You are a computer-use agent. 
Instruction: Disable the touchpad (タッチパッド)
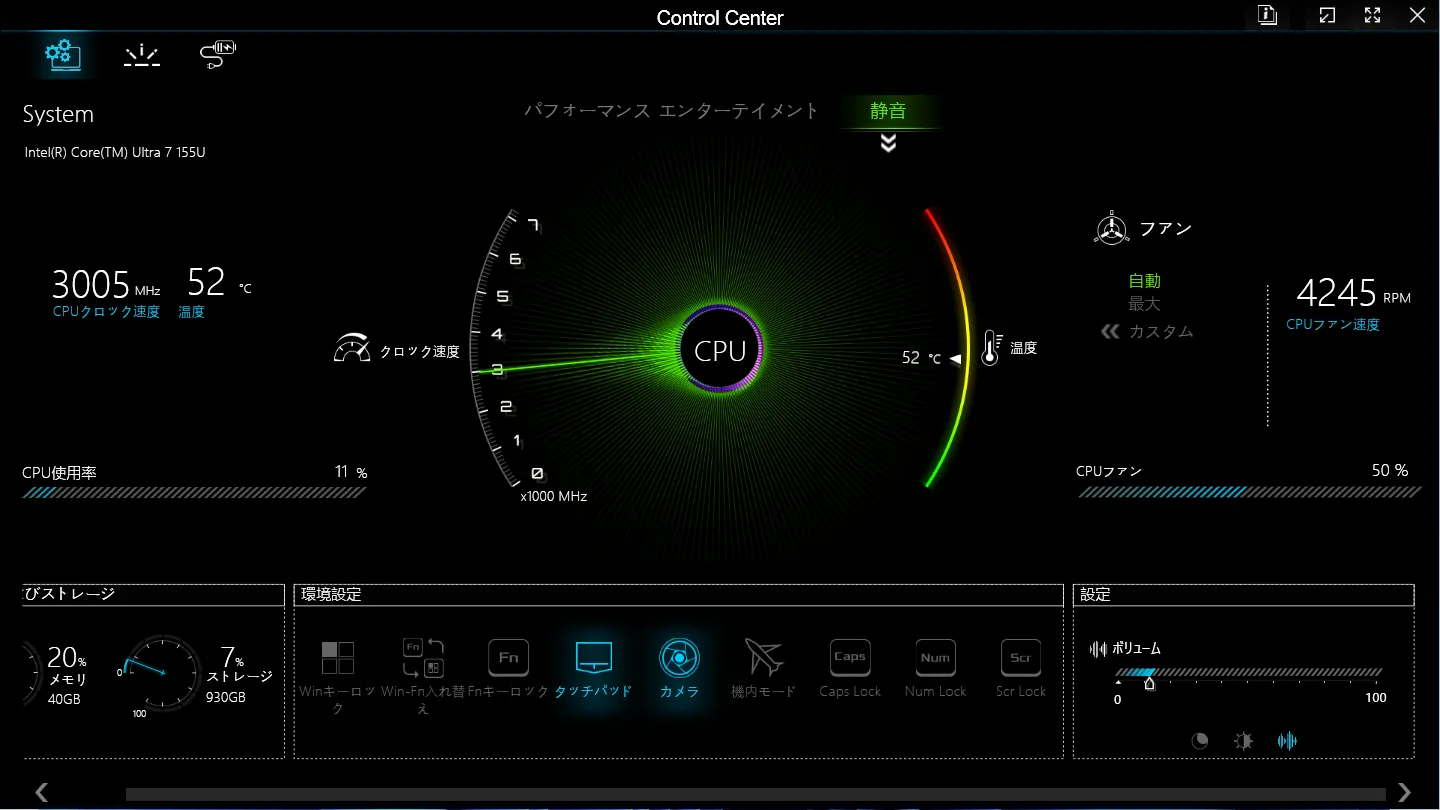[x=593, y=658]
